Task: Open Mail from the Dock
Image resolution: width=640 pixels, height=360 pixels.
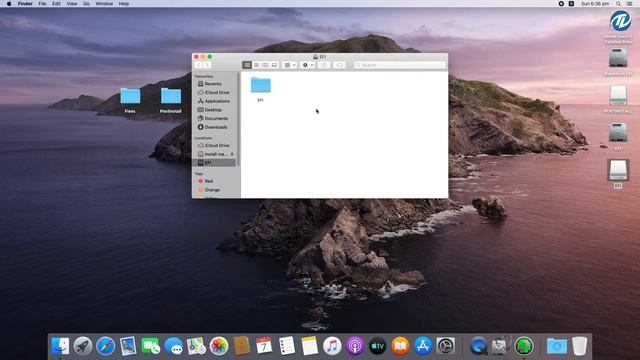Action: coord(128,346)
